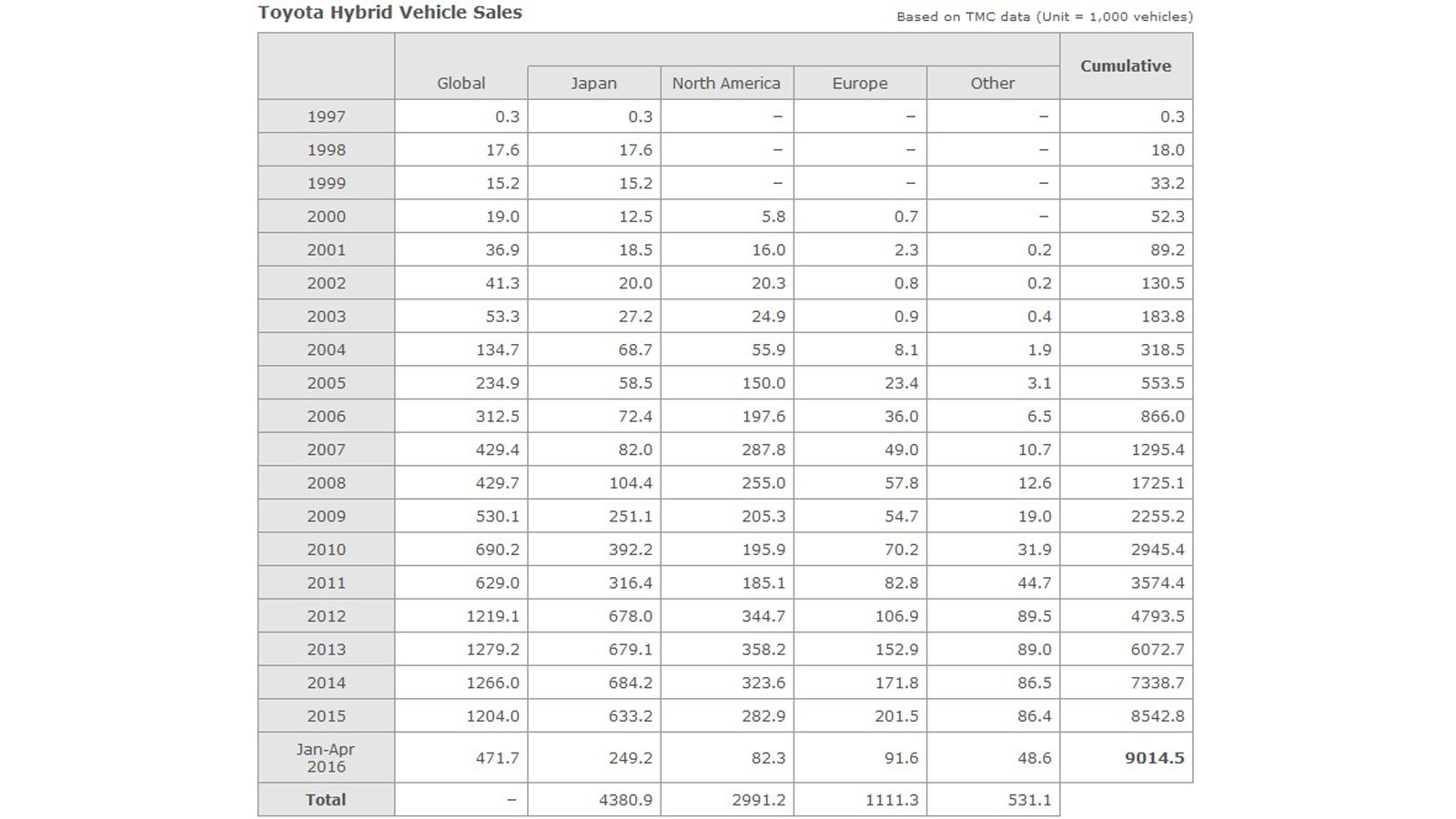1456x819 pixels.
Task: Click the Global value 134.7 for 2004
Action: point(498,349)
